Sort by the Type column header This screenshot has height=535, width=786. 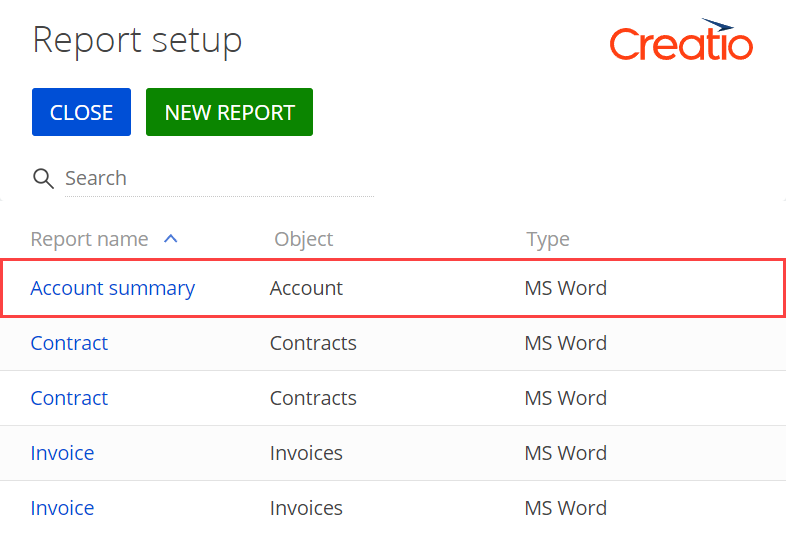click(547, 239)
